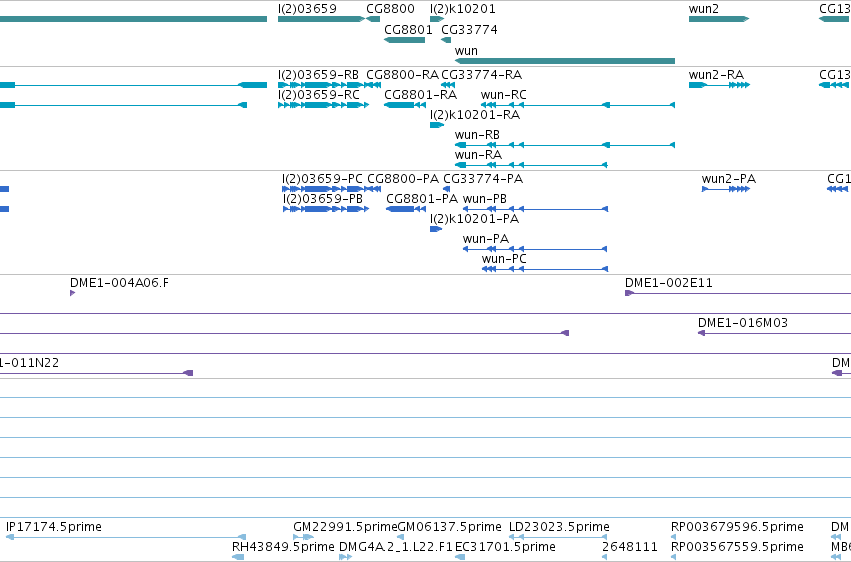Click the CG8801-RA transcript label
851x562 pixels.
click(x=421, y=94)
